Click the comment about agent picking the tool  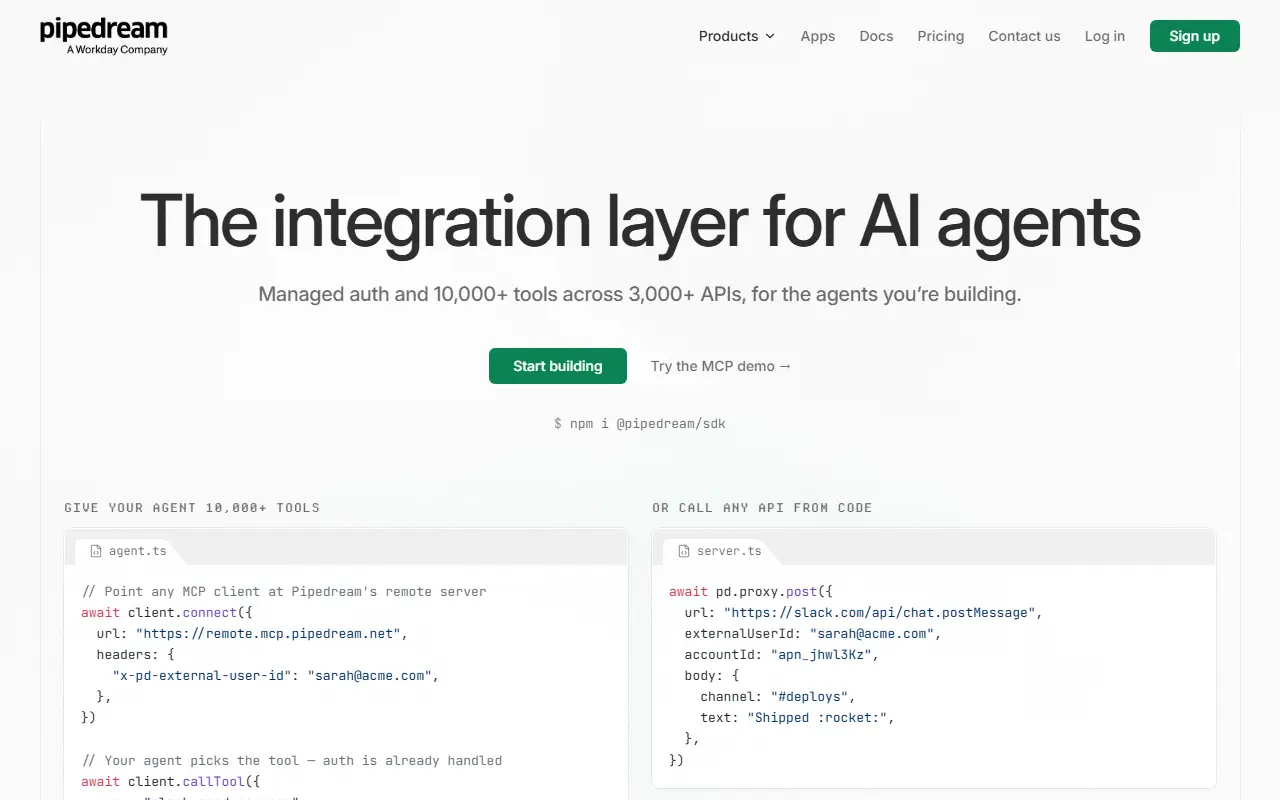292,760
